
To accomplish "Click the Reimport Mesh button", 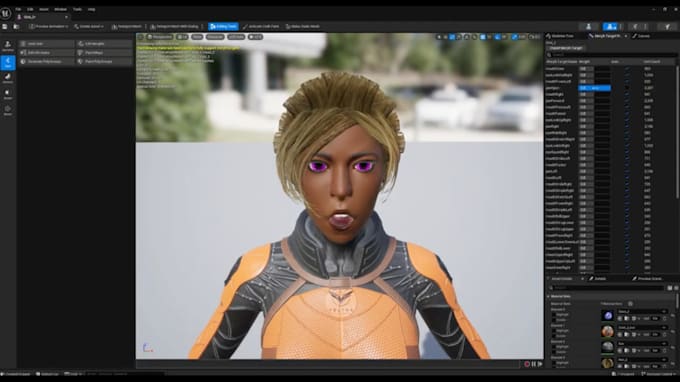I will pos(127,26).
